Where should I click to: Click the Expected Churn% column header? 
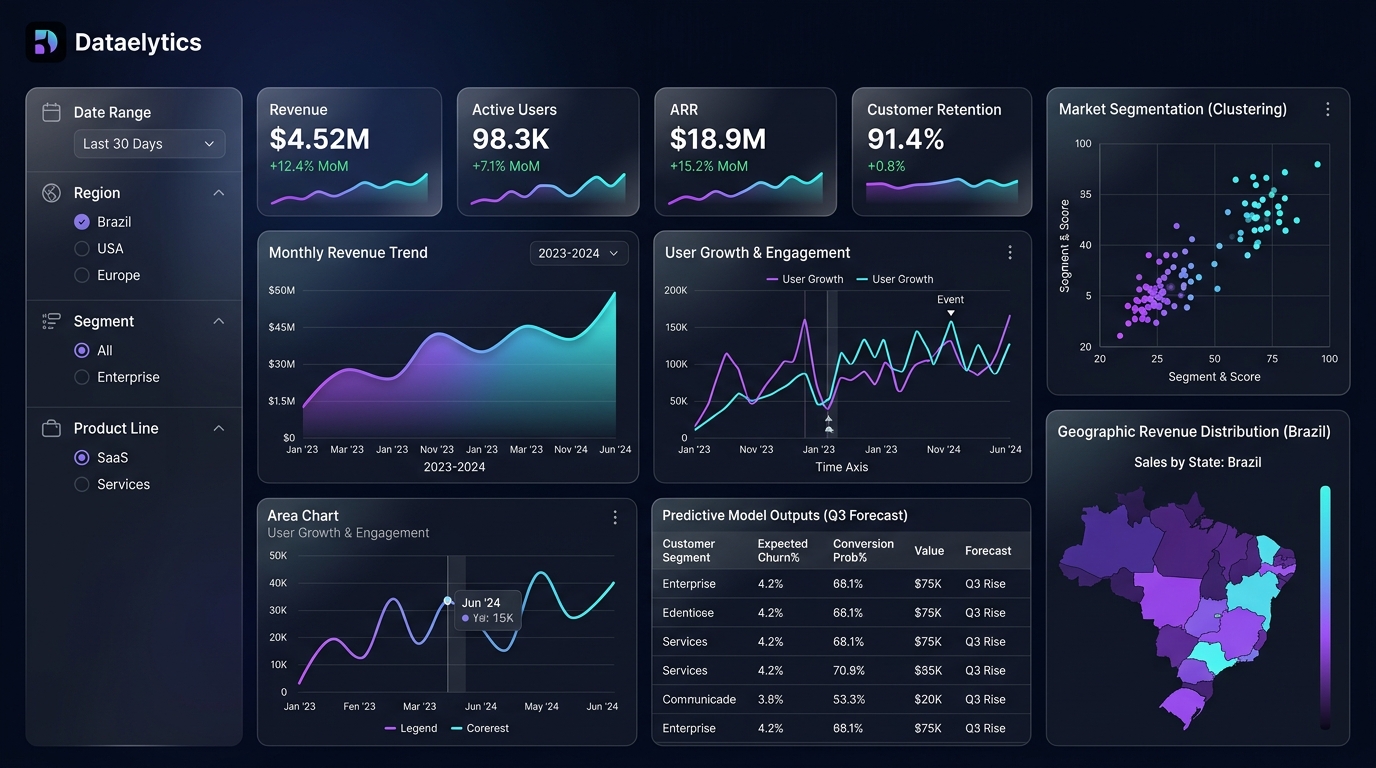tap(783, 551)
